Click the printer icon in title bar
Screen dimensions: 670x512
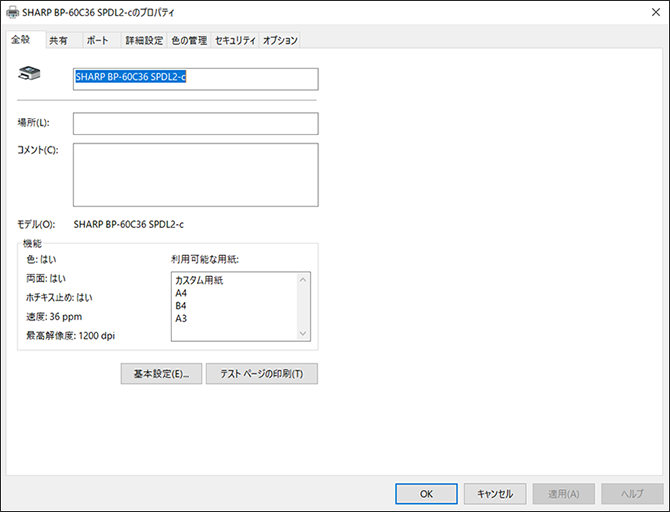(x=12, y=12)
